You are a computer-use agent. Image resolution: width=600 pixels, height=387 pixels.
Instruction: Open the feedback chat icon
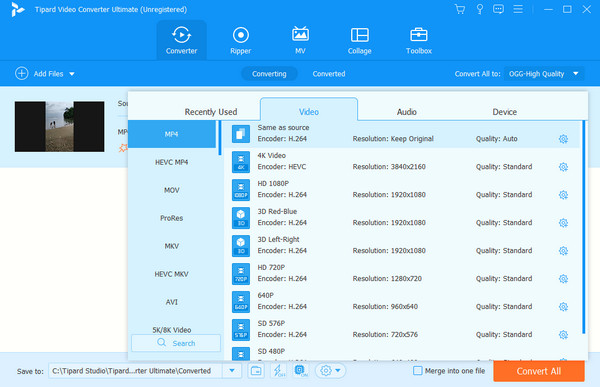pyautogui.click(x=498, y=9)
